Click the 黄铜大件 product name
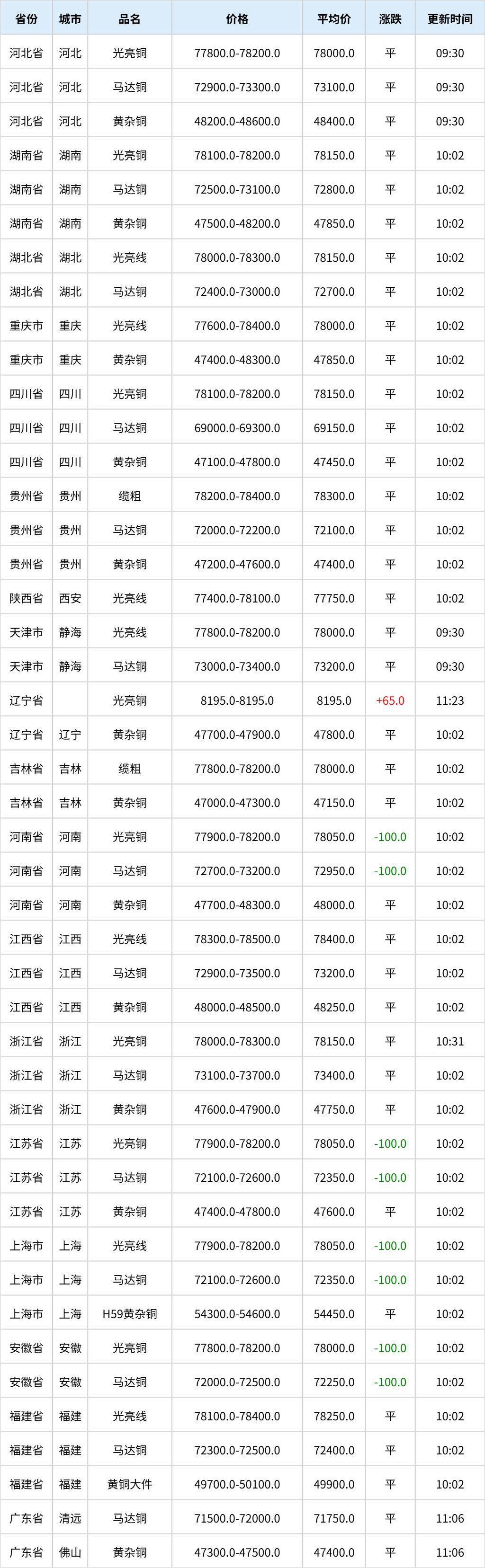The height and width of the screenshot is (1568, 485). pyautogui.click(x=130, y=1485)
